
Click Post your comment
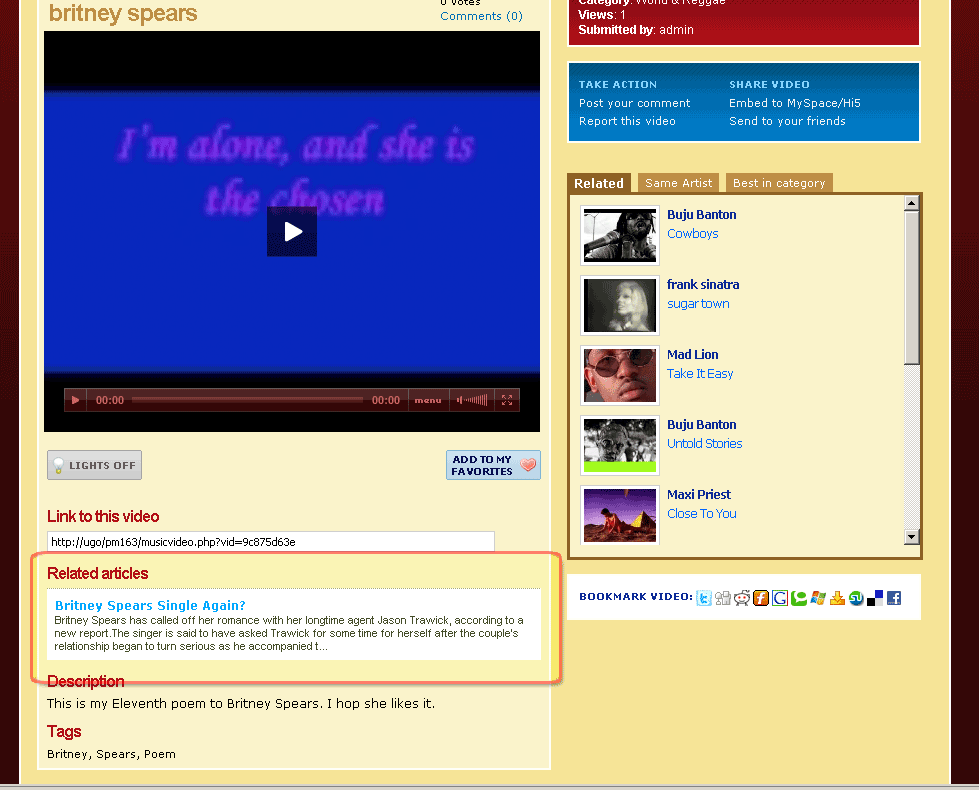click(x=634, y=103)
